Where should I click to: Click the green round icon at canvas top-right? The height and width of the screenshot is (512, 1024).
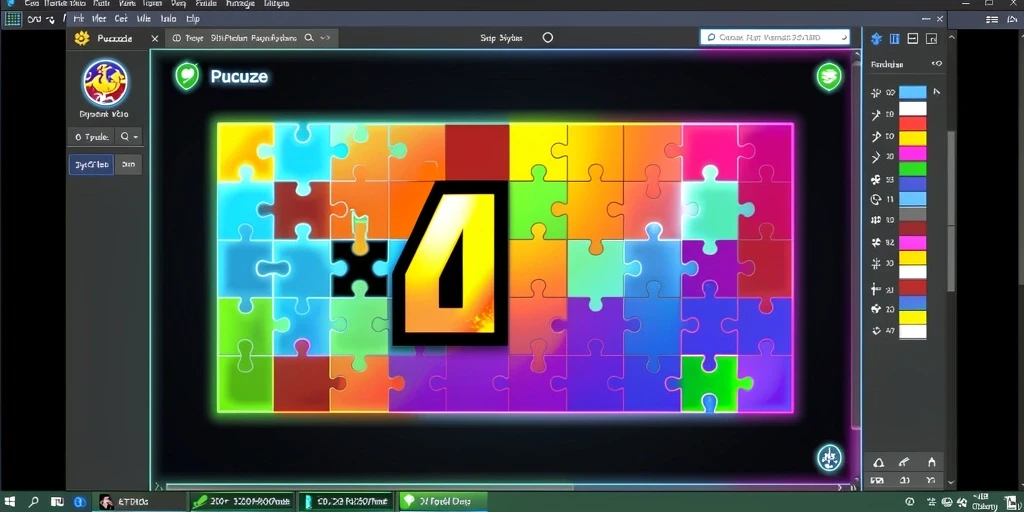point(829,76)
